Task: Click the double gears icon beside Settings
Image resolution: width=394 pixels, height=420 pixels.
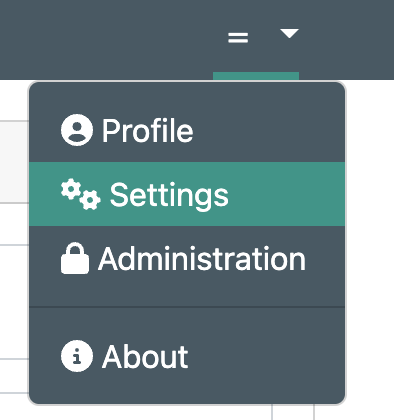Action: tap(81, 194)
